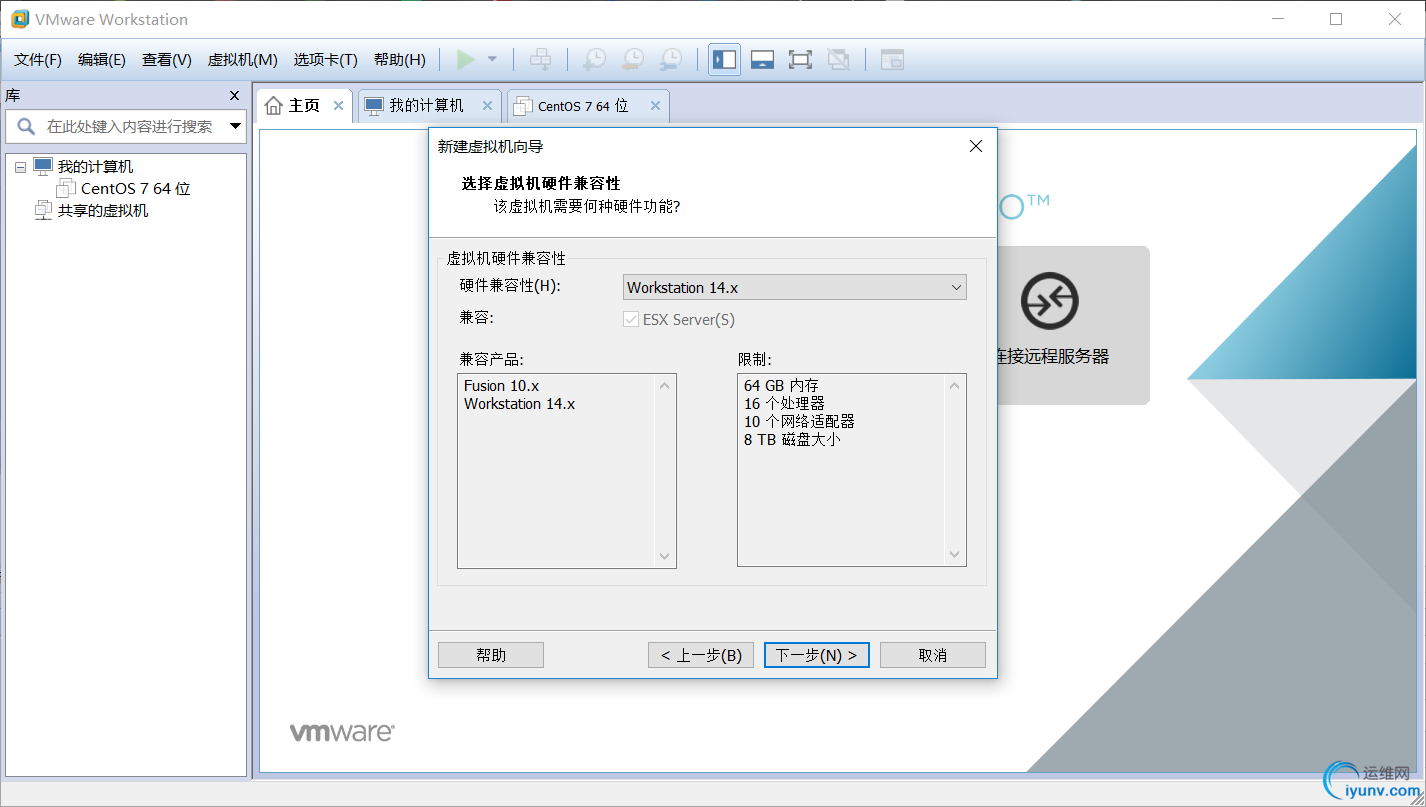Click the console view toolbar icon
The height and width of the screenshot is (807, 1426).
coord(892,60)
